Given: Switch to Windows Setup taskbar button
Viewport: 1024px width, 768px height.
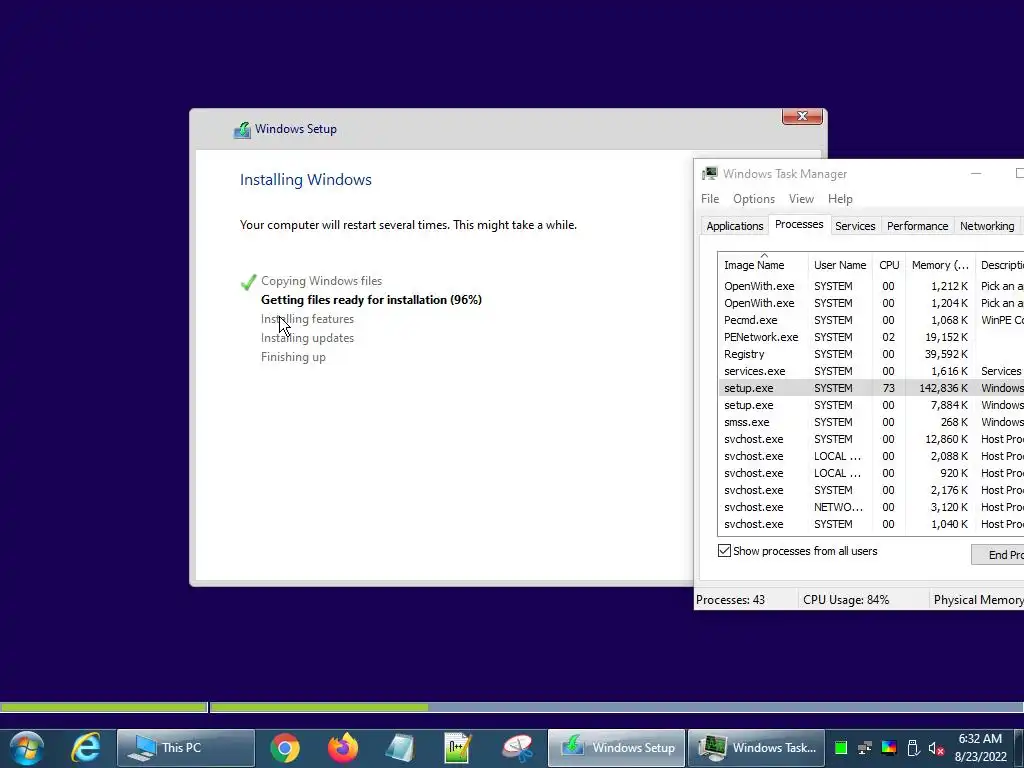Looking at the screenshot, I should (616, 748).
